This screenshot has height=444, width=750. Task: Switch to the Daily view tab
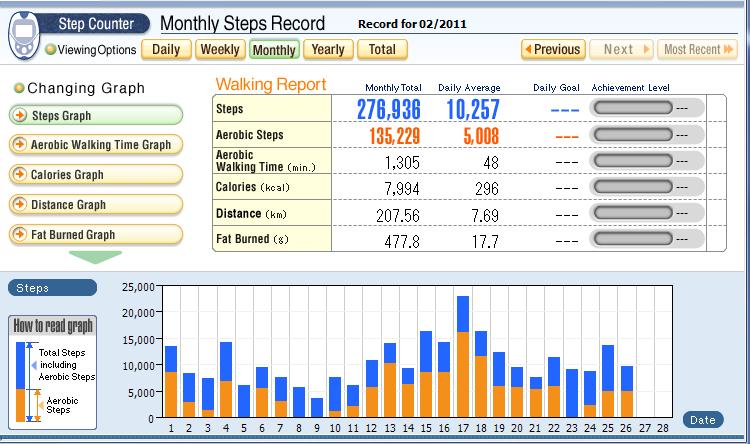click(165, 49)
